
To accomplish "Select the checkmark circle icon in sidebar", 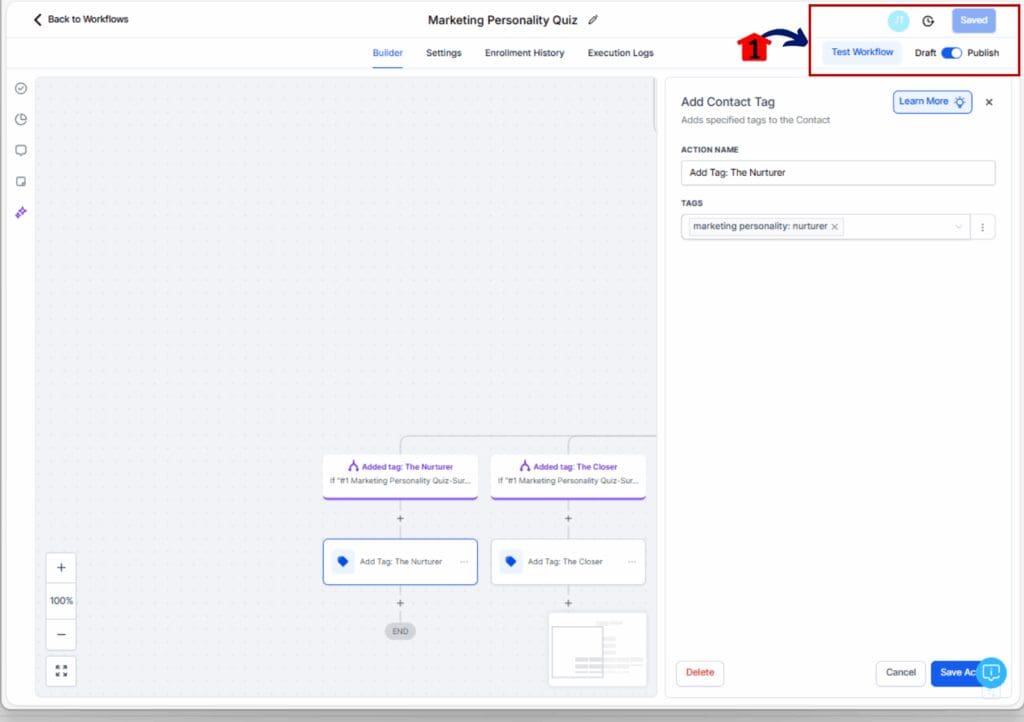I will pyautogui.click(x=20, y=88).
